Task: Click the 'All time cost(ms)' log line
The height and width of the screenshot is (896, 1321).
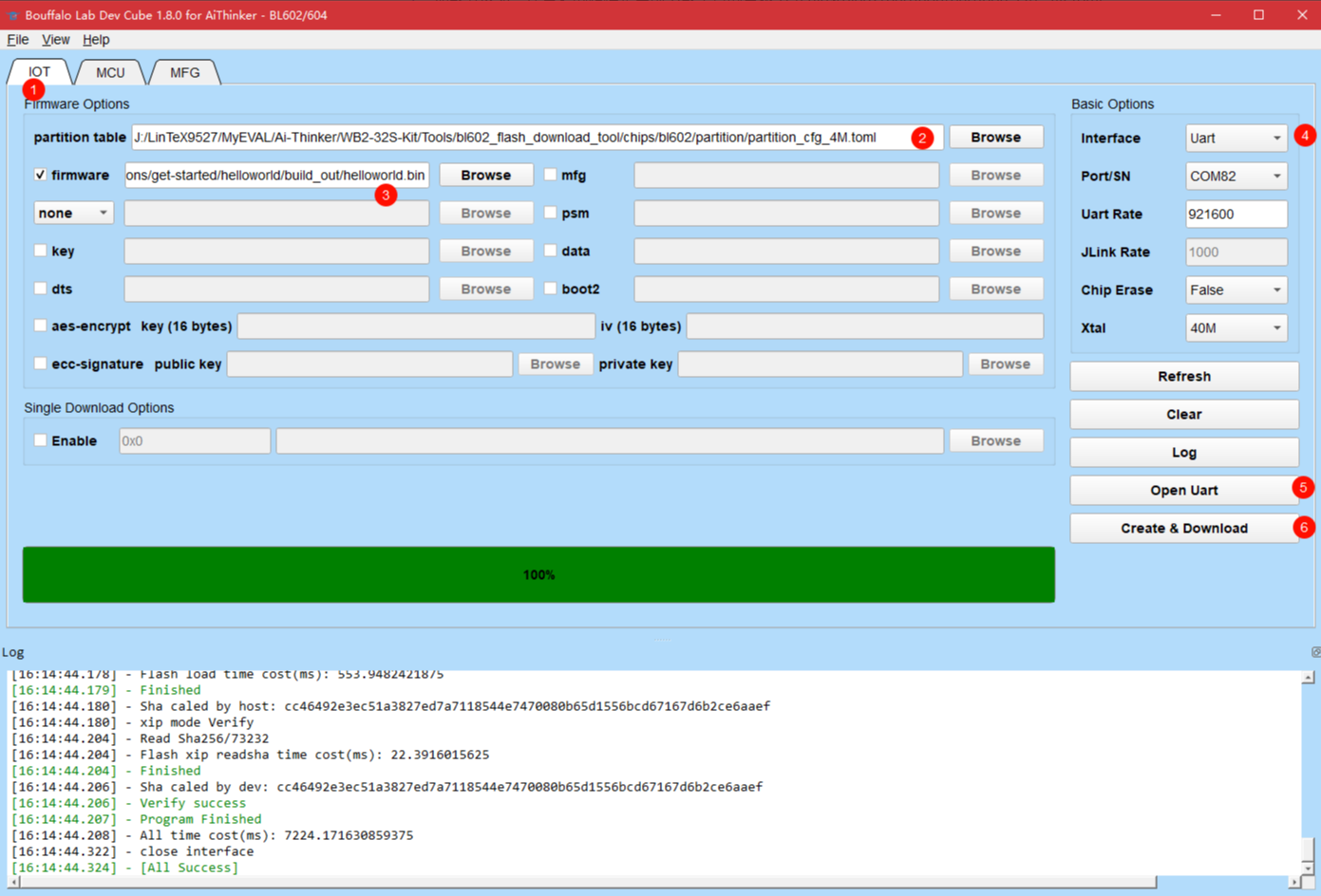Action: (212, 835)
